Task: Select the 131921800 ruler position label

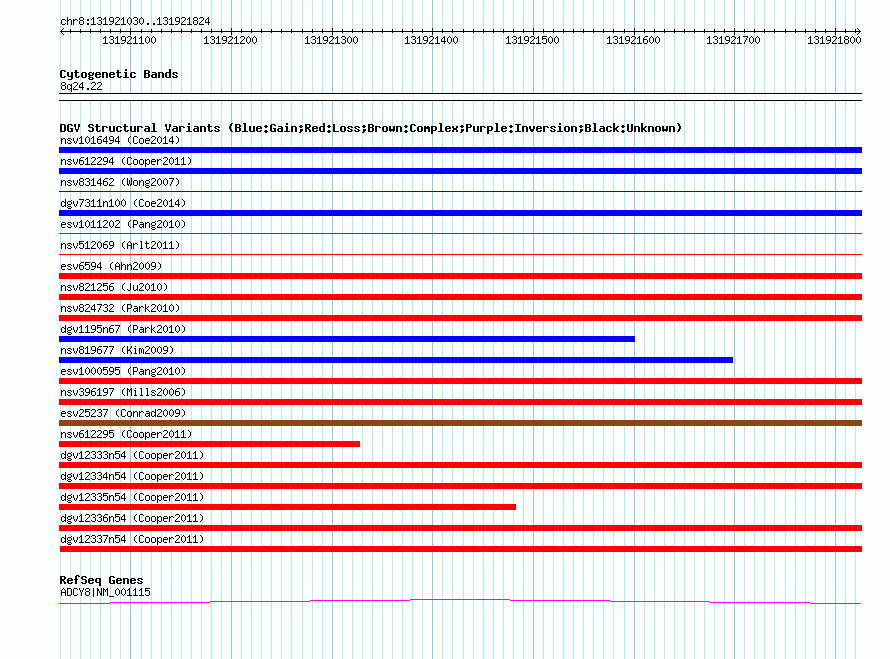Action: tap(834, 40)
